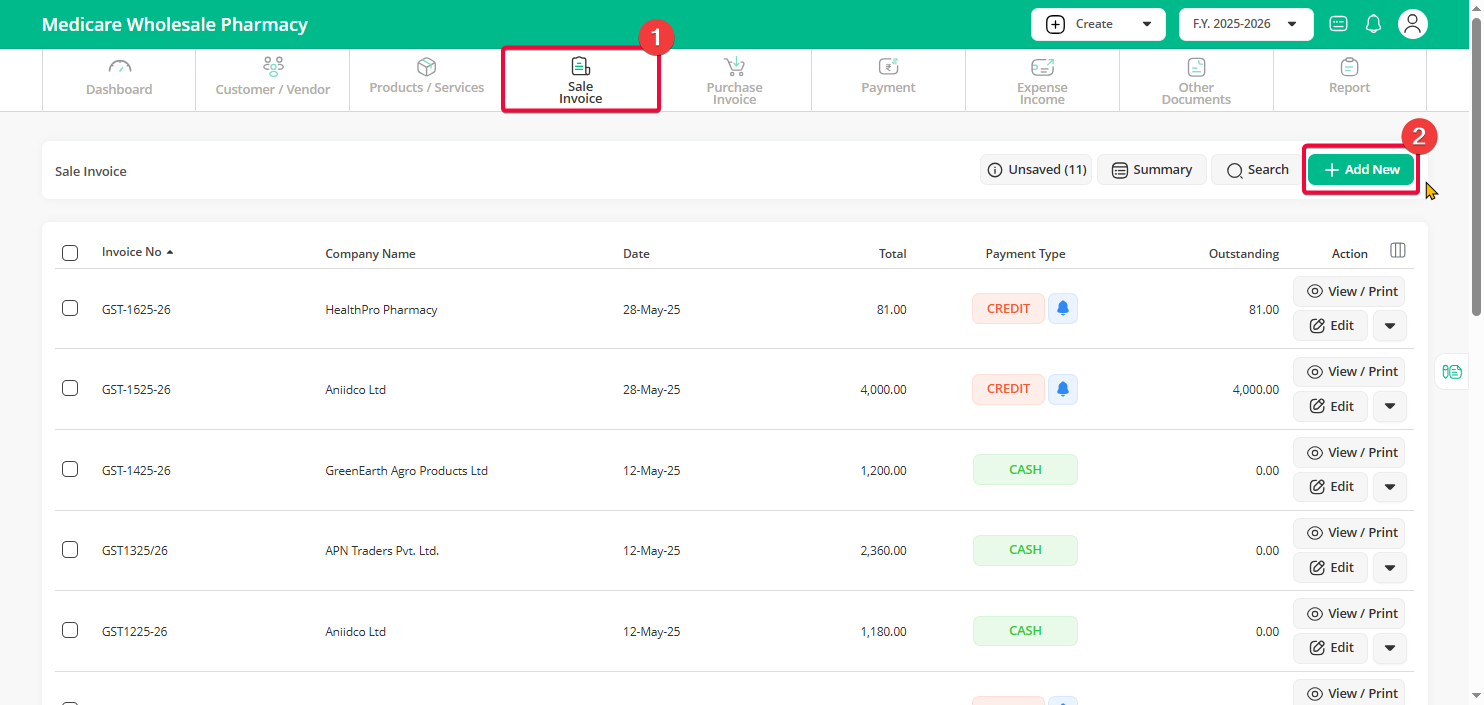Open floating green side panel icon
The height and width of the screenshot is (705, 1484).
pyautogui.click(x=1452, y=372)
